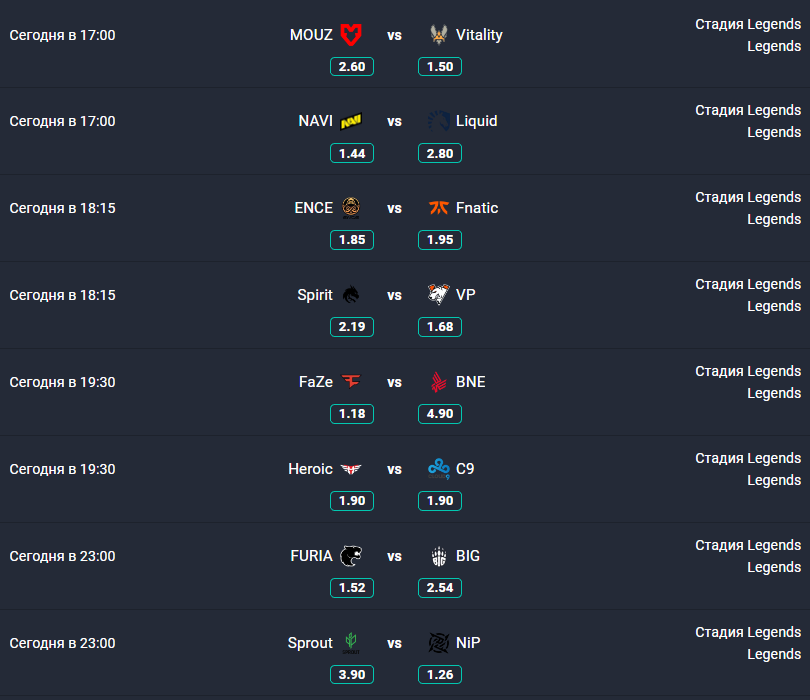Click the Fnatic team logo
The width and height of the screenshot is (810, 700).
point(438,208)
